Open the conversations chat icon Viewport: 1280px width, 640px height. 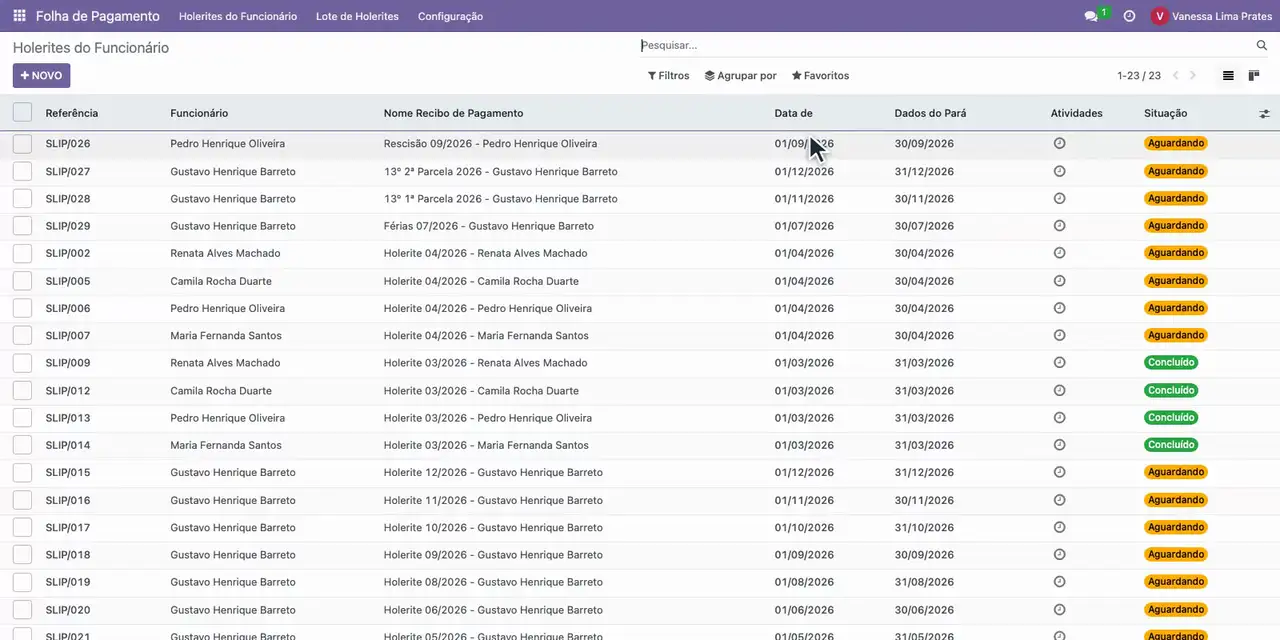coord(1091,16)
